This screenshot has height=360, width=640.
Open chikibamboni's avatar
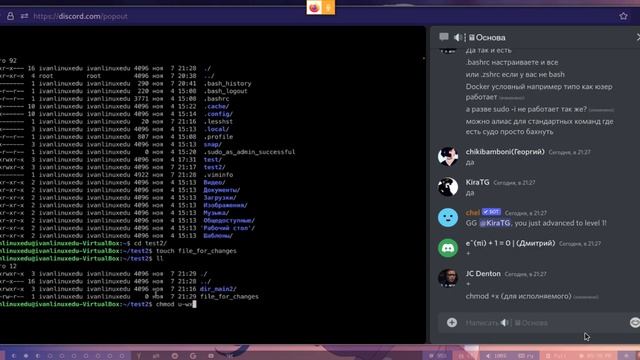coord(448,157)
